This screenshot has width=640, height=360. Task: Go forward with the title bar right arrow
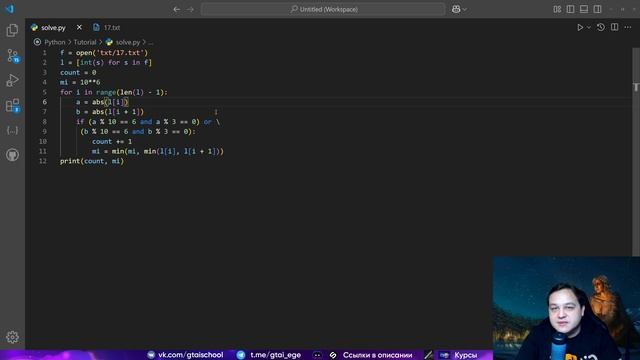point(190,9)
